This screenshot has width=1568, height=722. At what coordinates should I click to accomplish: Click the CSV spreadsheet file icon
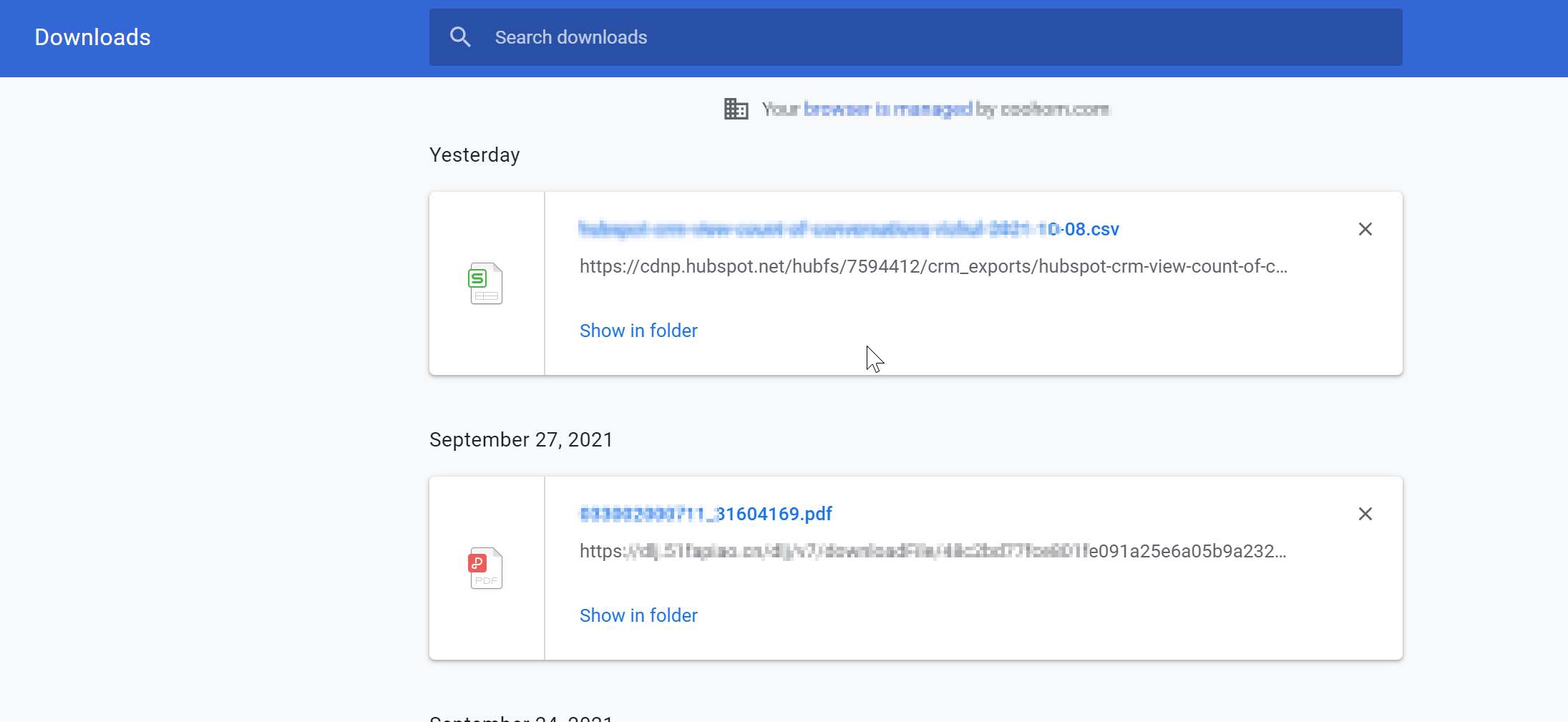point(486,283)
